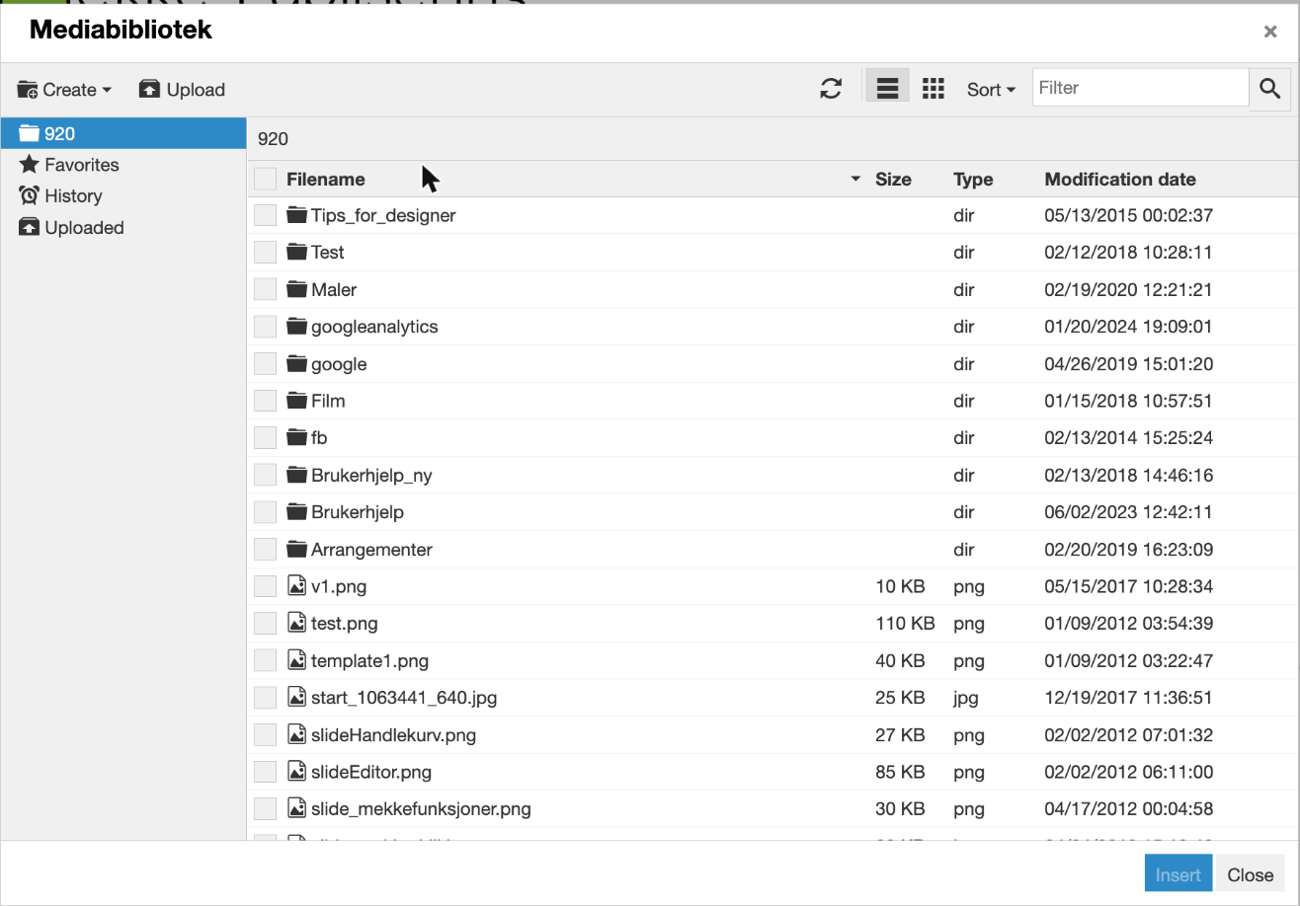
Task: Tick the select-all checkbox in header
Action: (265, 179)
